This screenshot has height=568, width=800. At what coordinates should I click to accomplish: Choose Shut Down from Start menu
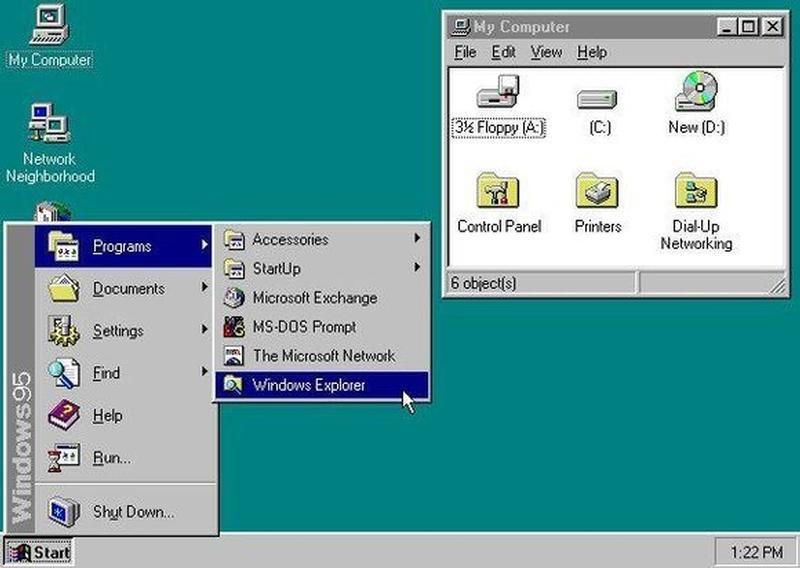coord(133,512)
